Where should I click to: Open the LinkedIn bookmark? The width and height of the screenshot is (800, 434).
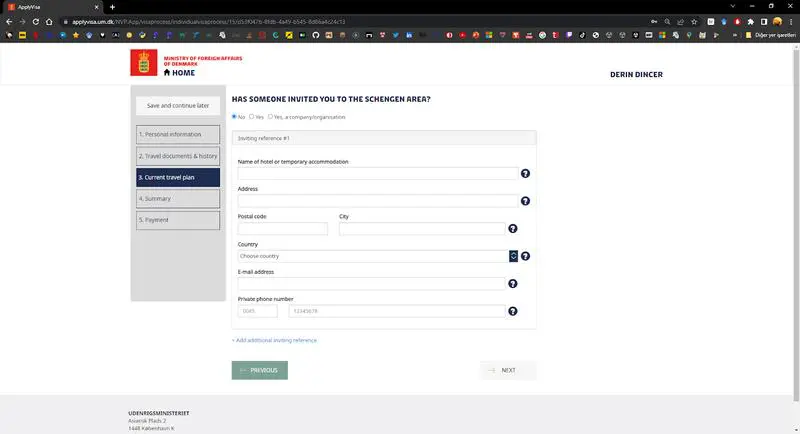(409, 35)
